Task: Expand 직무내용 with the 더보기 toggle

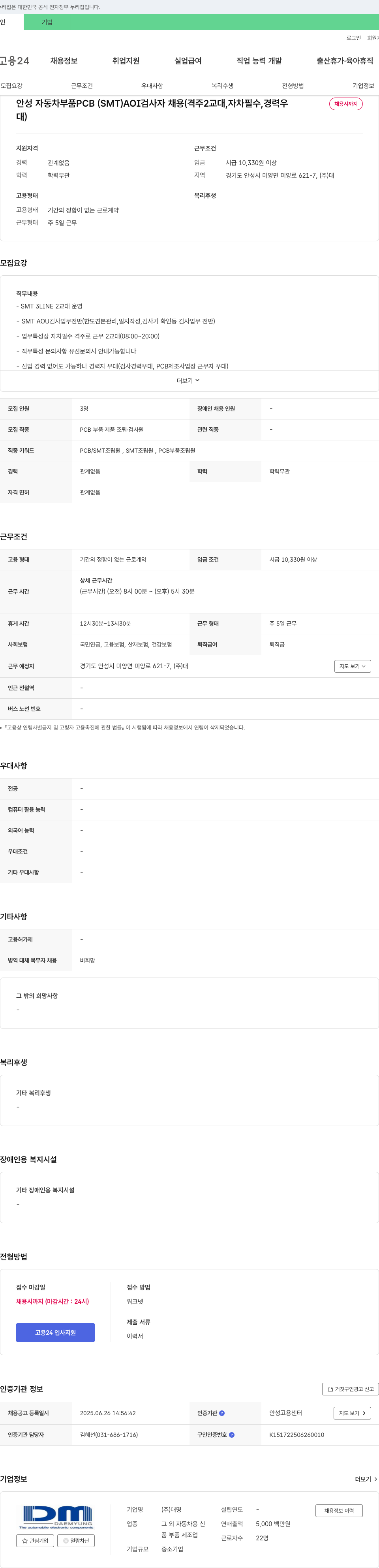Action: (189, 380)
